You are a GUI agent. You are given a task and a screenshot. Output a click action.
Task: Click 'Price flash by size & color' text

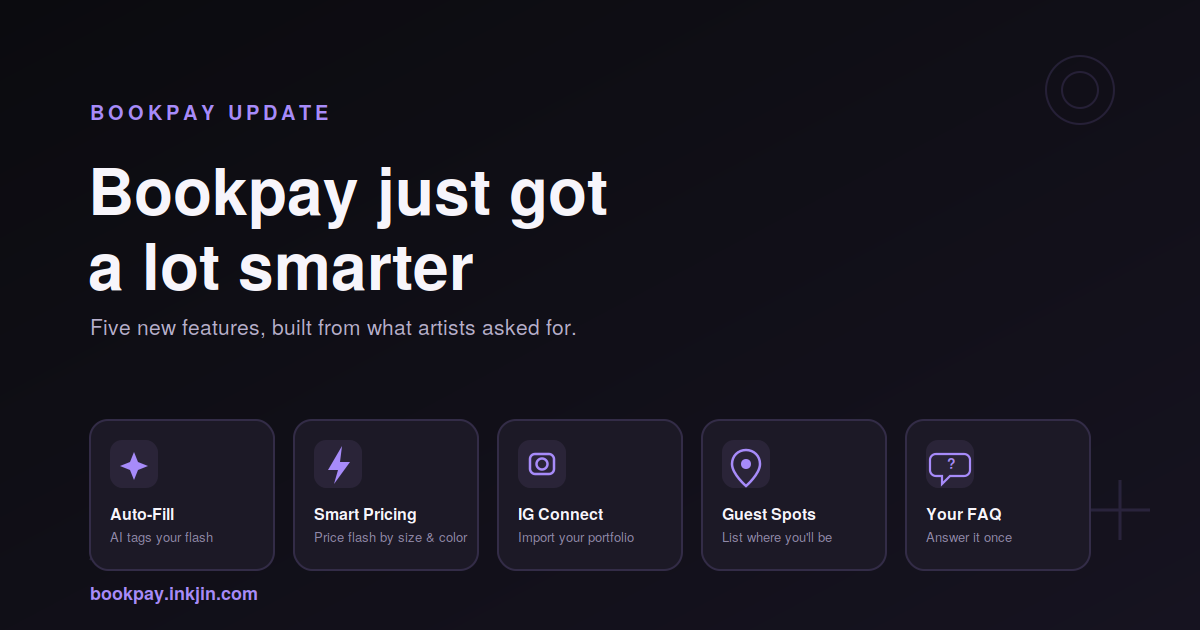coord(391,538)
